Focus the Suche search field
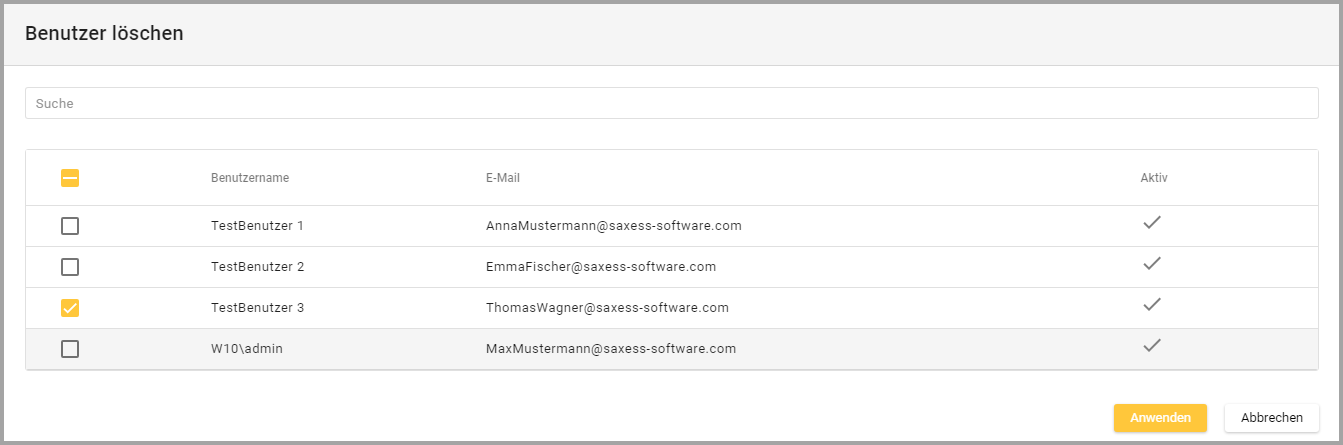The image size is (1343, 445). 671,103
